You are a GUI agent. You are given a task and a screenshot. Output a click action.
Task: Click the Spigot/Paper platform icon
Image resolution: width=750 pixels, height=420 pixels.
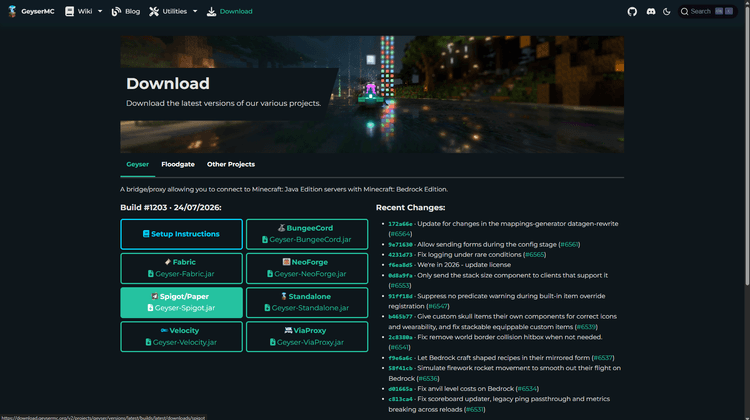tap(154, 297)
